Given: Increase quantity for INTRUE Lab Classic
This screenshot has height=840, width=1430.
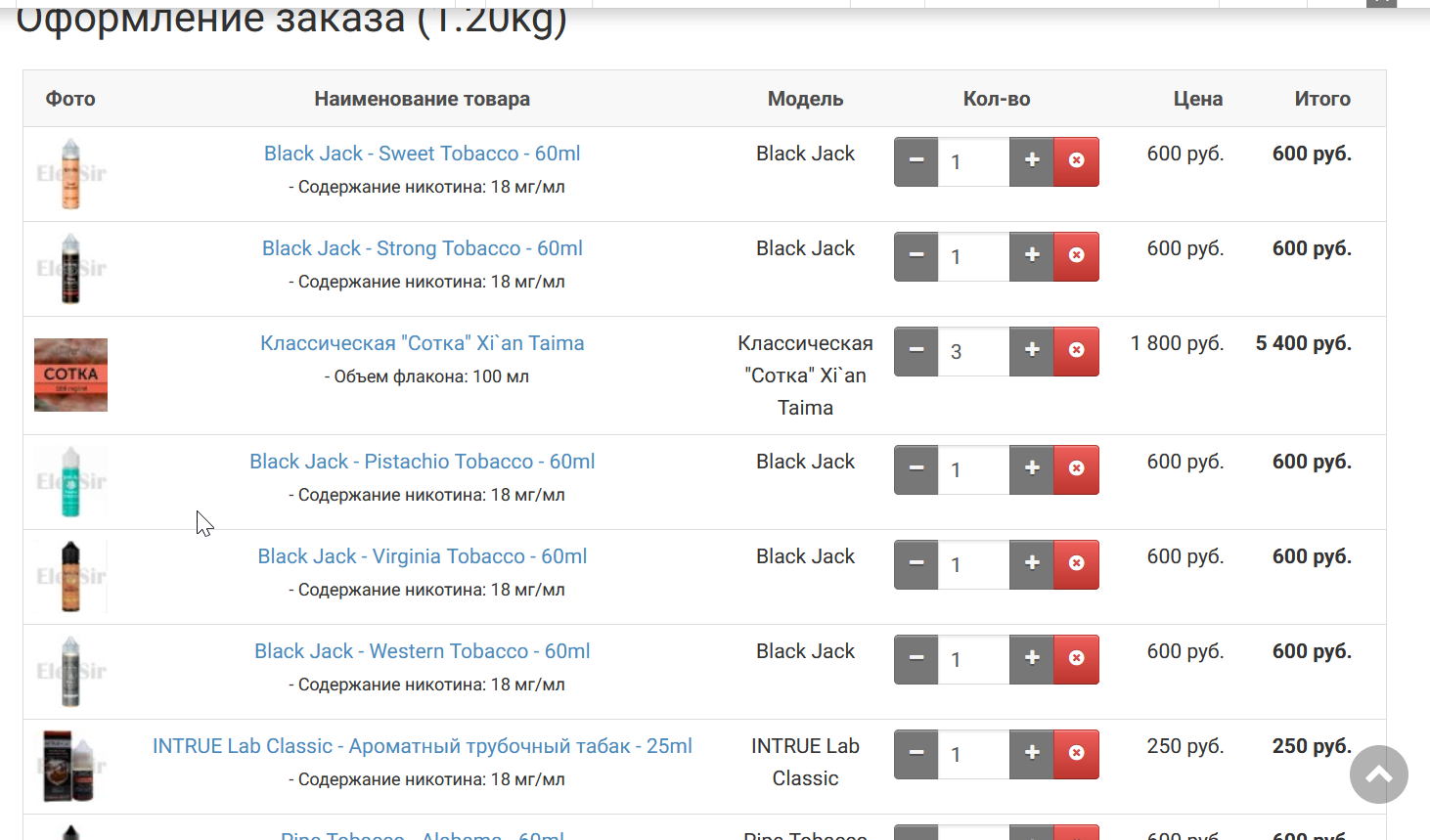Looking at the screenshot, I should [1032, 754].
